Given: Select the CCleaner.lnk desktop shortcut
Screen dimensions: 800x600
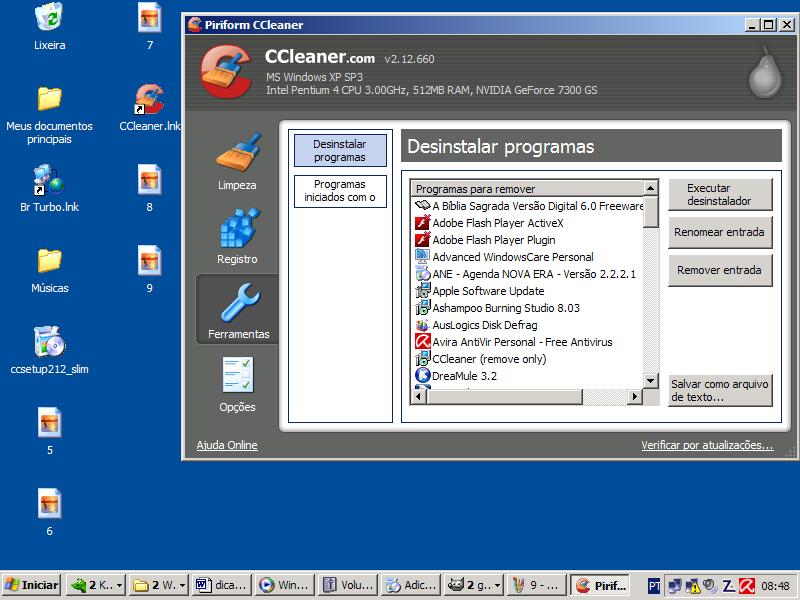Looking at the screenshot, I should click(149, 108).
